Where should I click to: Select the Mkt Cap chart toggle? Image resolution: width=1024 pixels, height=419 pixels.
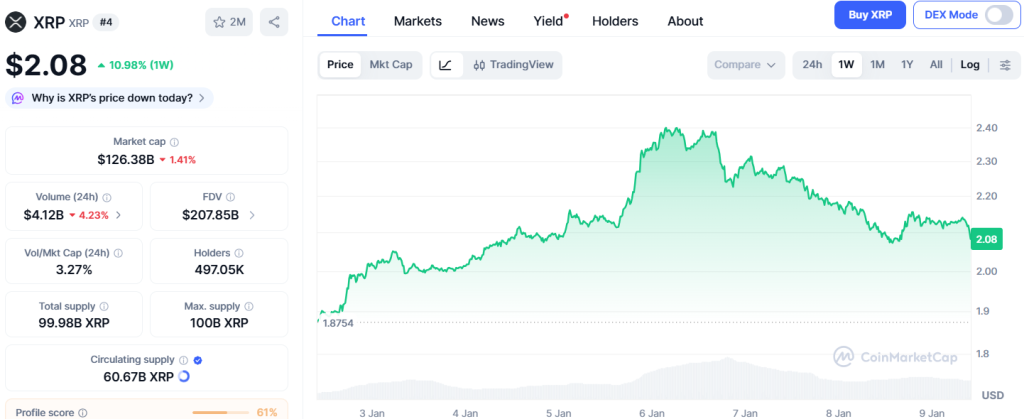tap(390, 65)
